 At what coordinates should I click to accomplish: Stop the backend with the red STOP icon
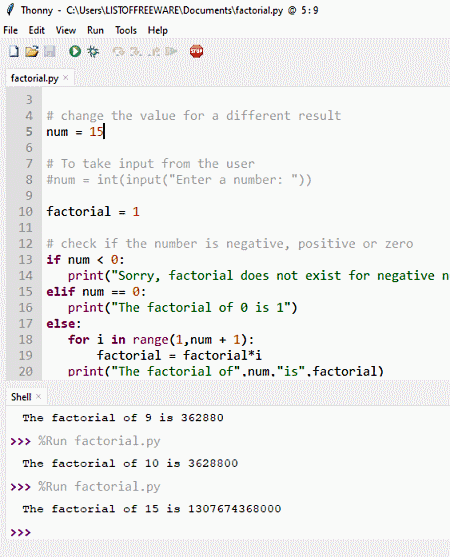tap(196, 52)
